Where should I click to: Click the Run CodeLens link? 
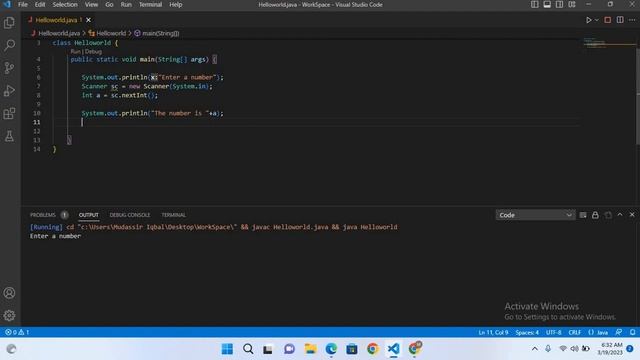pyautogui.click(x=75, y=51)
